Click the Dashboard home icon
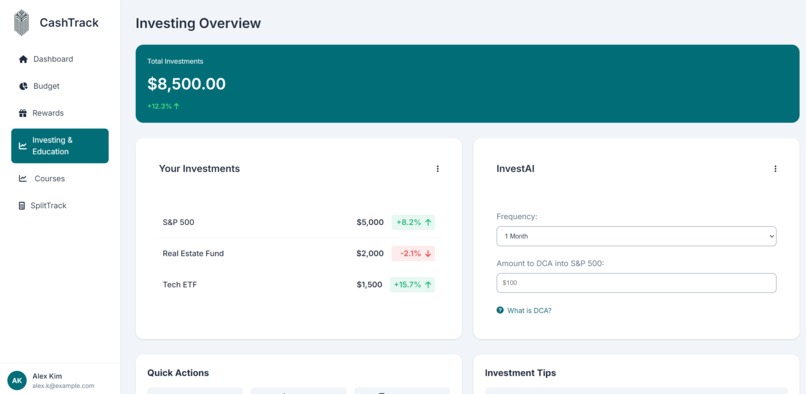Screen dimensions: 806x394 (23, 59)
